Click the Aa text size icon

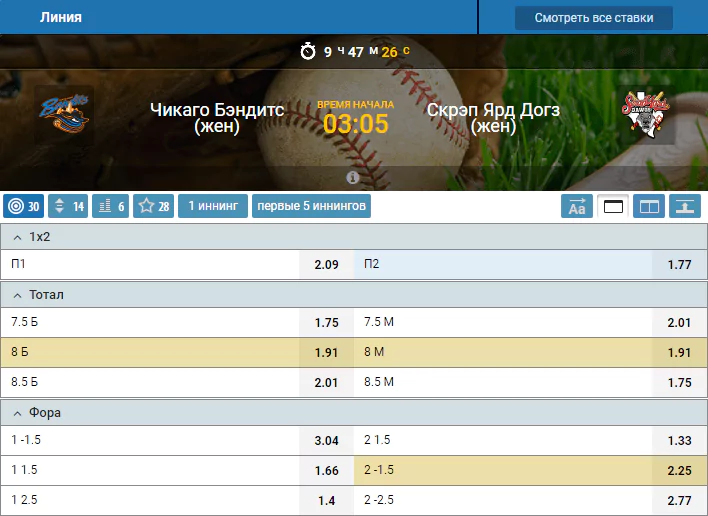(577, 206)
